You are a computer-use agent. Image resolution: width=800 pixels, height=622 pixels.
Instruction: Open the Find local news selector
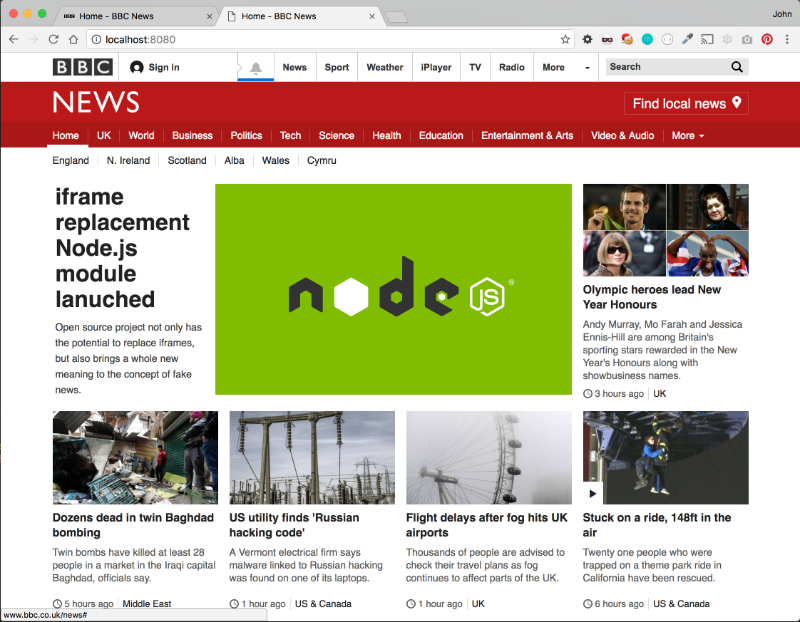[686, 104]
